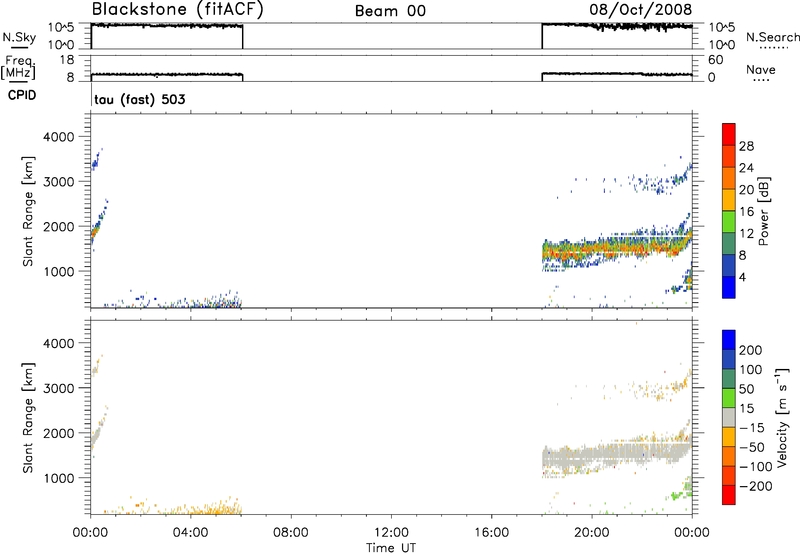This screenshot has height=554, width=800.
Task: Click the "-200" velocity color bar value
Action: 756,486
